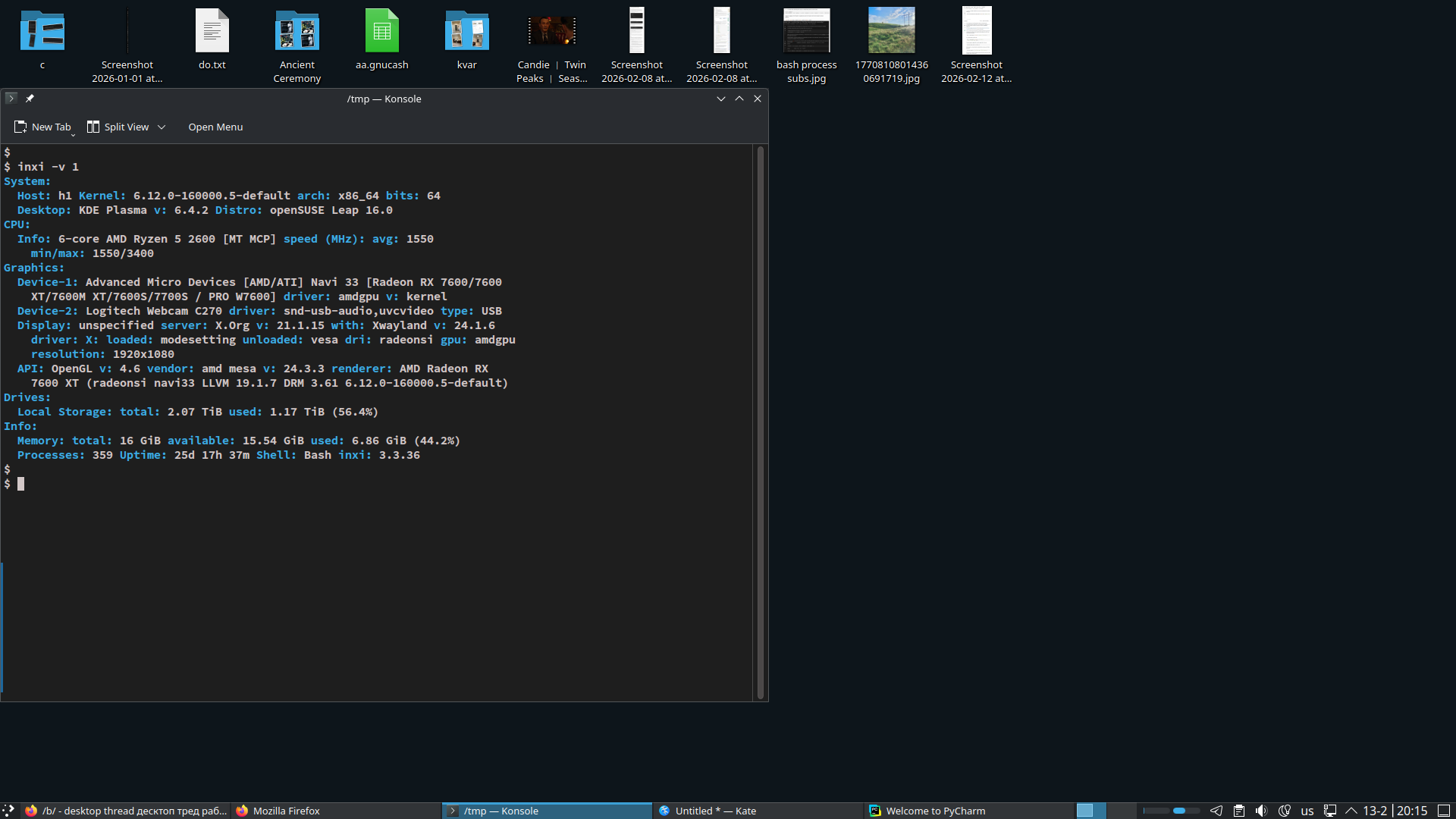Open the Konsole Open Menu item
The height and width of the screenshot is (819, 1456).
coord(215,127)
